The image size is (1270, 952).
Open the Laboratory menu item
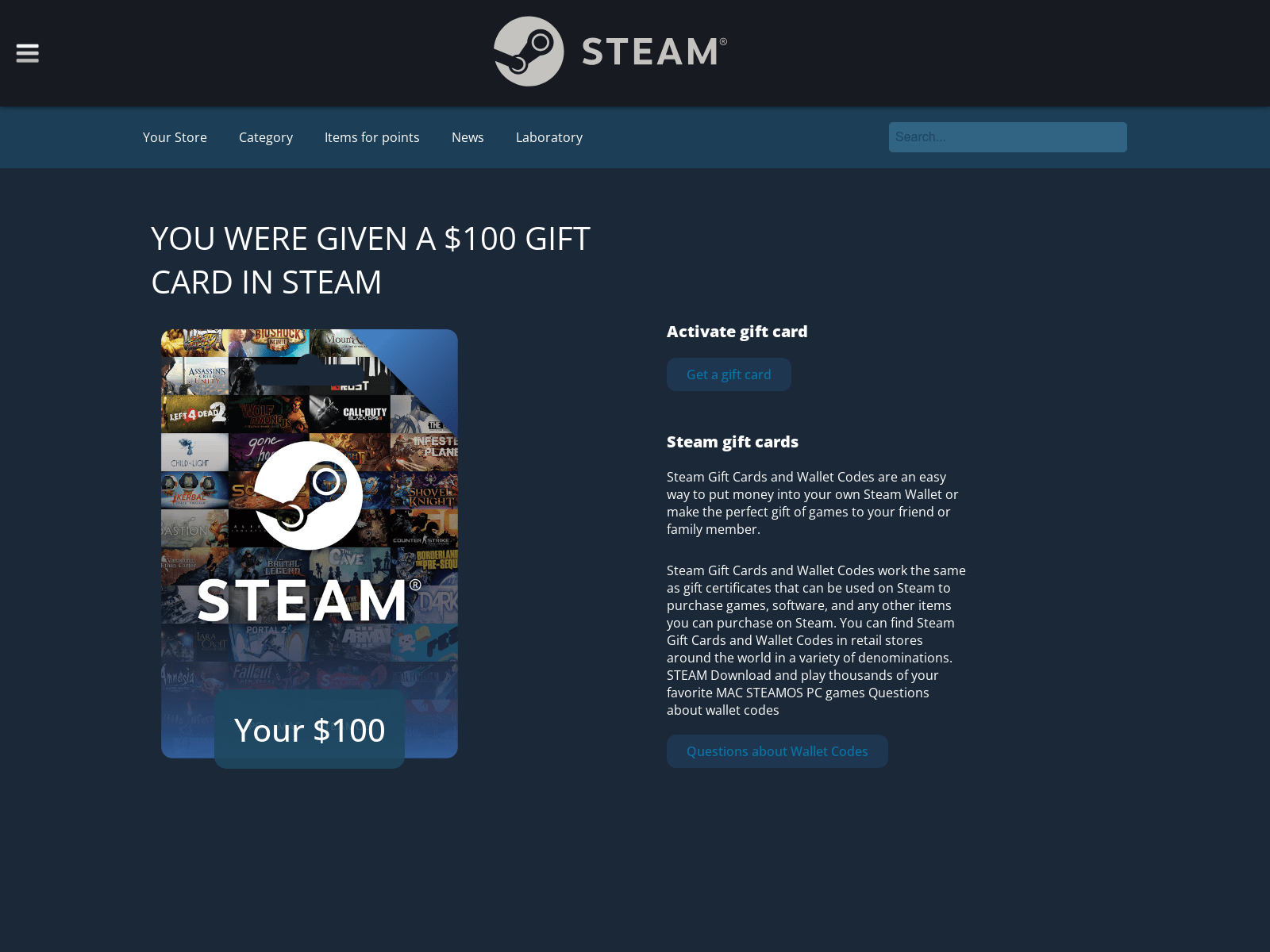point(549,137)
